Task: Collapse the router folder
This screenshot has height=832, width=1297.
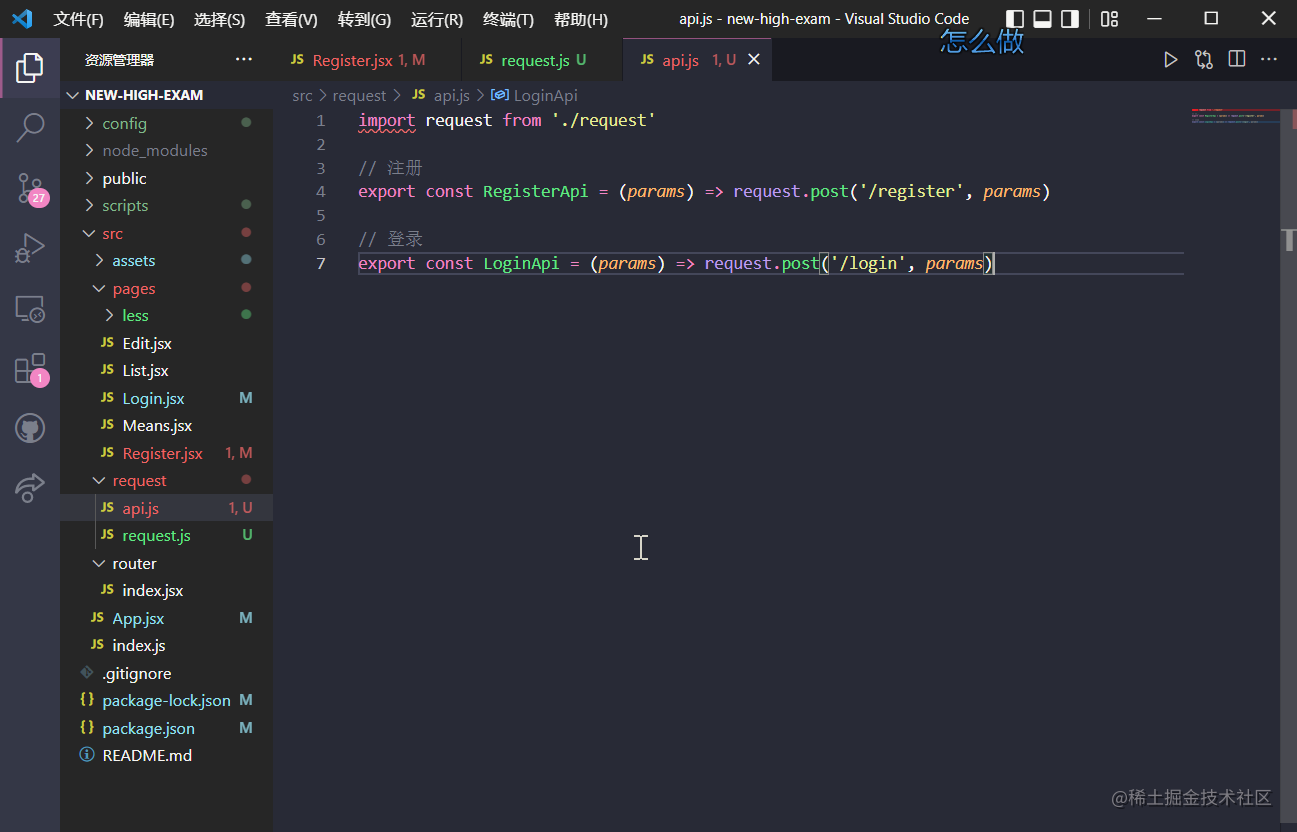Action: pyautogui.click(x=134, y=564)
